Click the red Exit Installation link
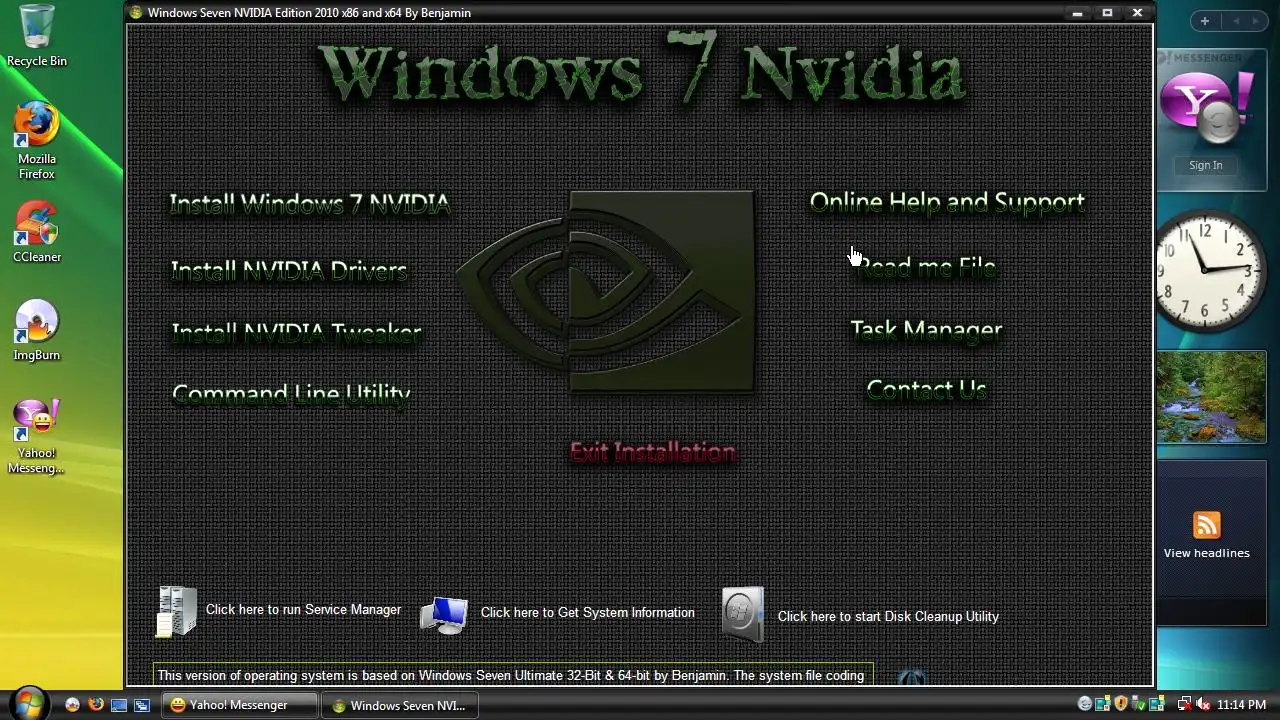Image resolution: width=1280 pixels, height=720 pixels. point(653,452)
